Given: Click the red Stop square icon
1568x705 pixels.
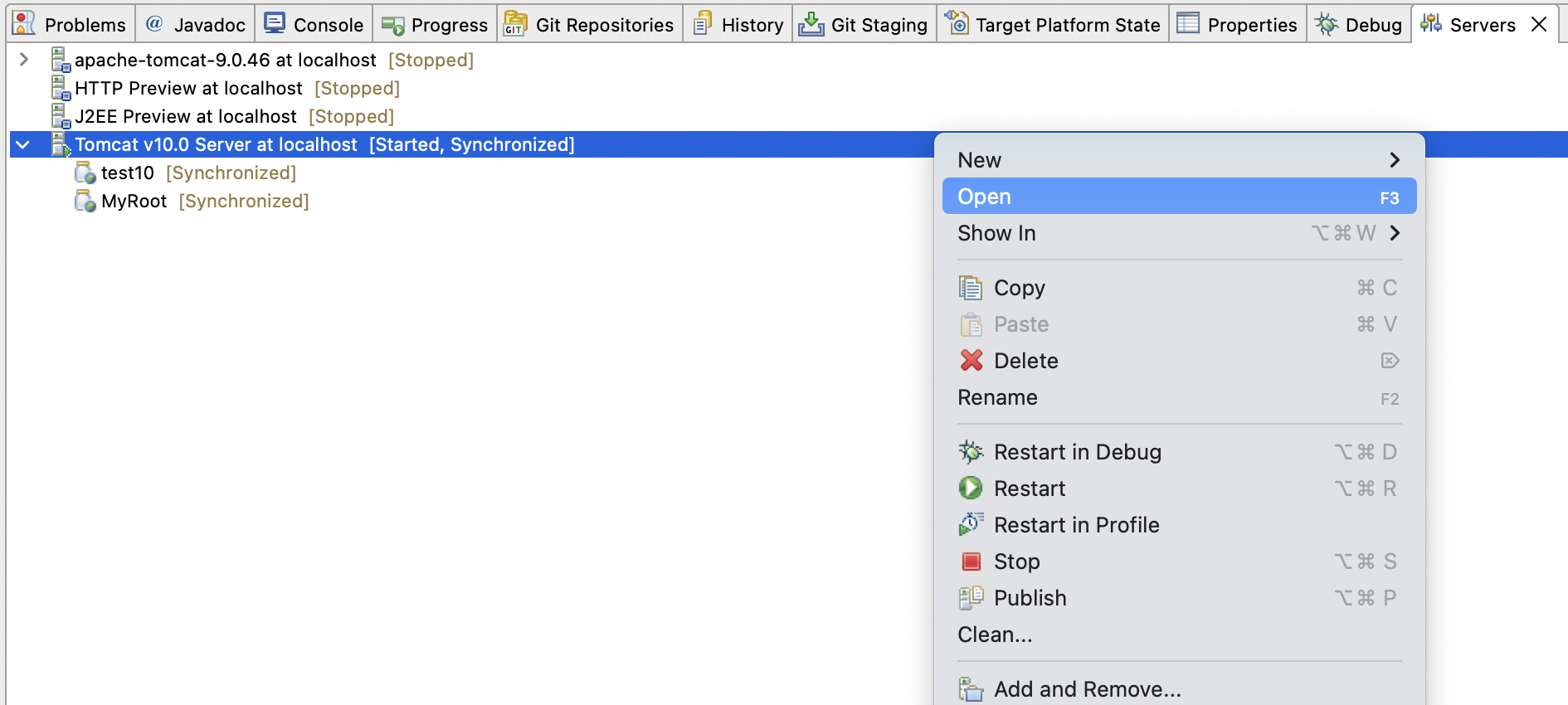Looking at the screenshot, I should 971,562.
